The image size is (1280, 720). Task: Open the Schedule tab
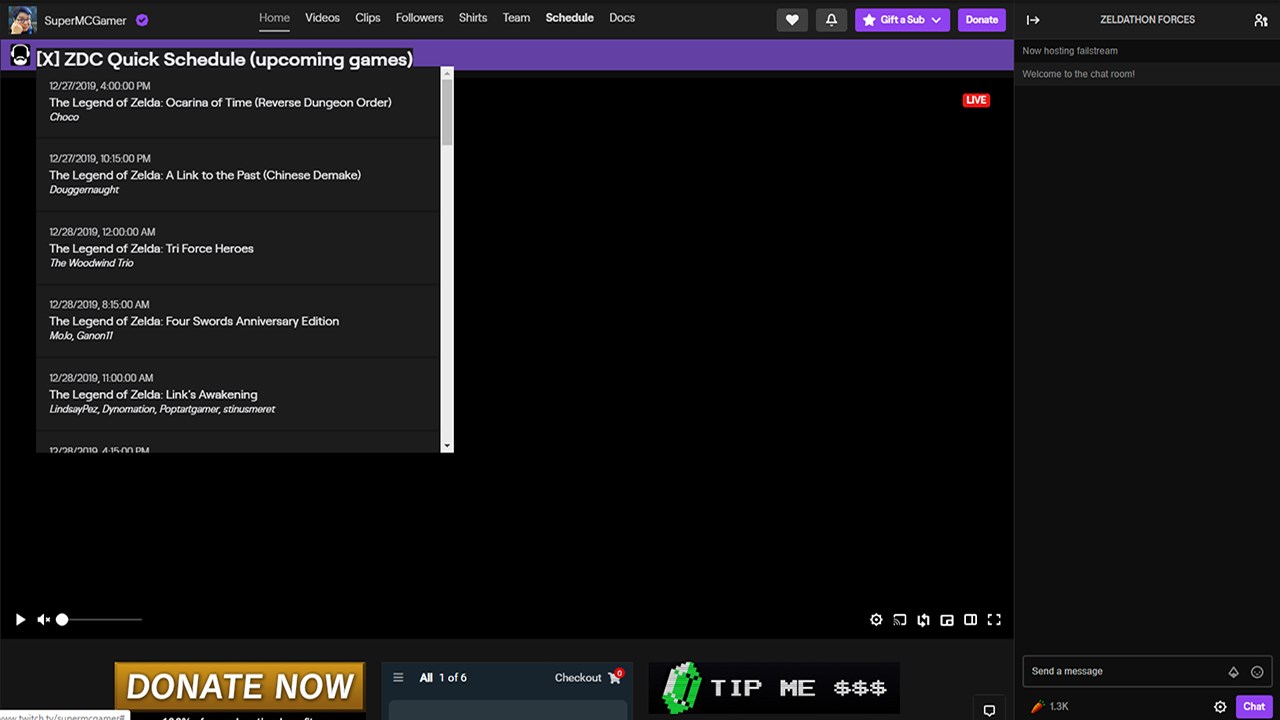(569, 18)
